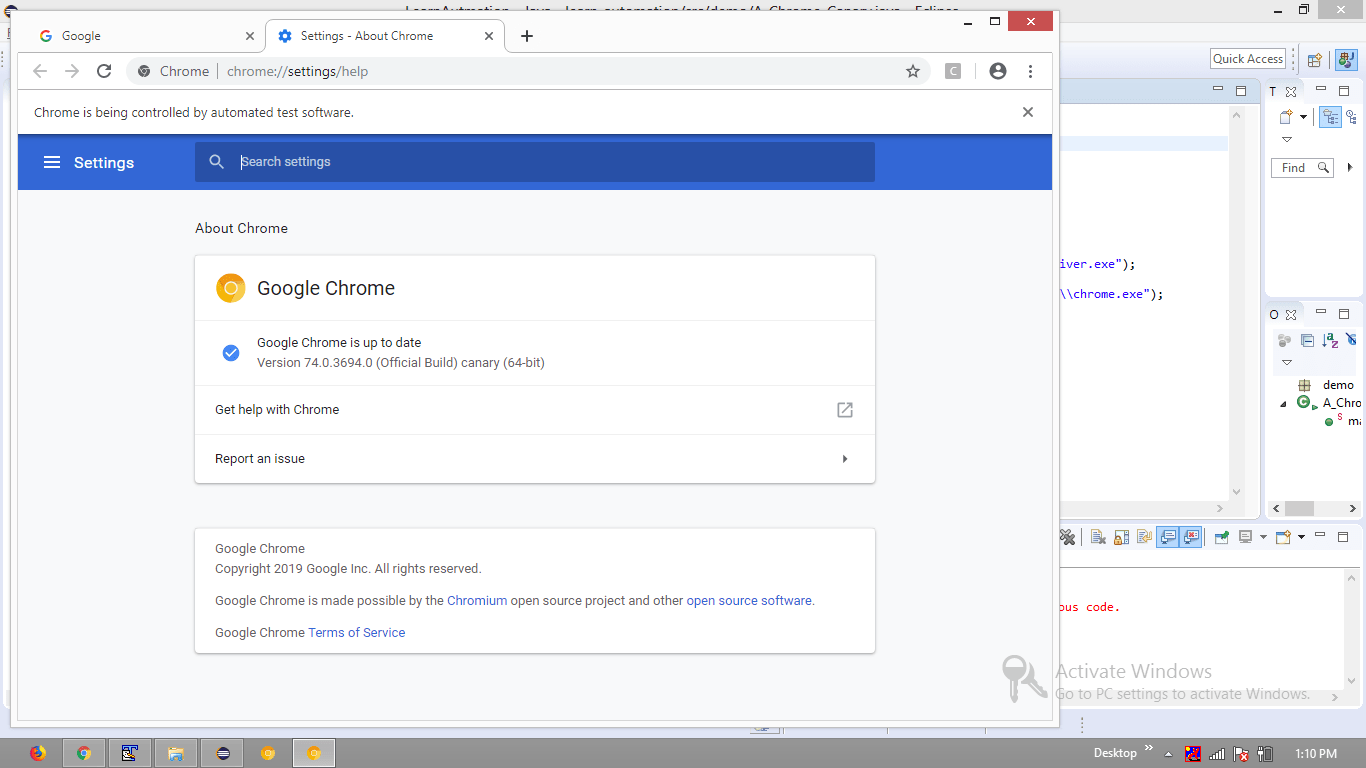Image resolution: width=1366 pixels, height=768 pixels.
Task: Click Clear Console icon in Eclipse
Action: point(1098,537)
